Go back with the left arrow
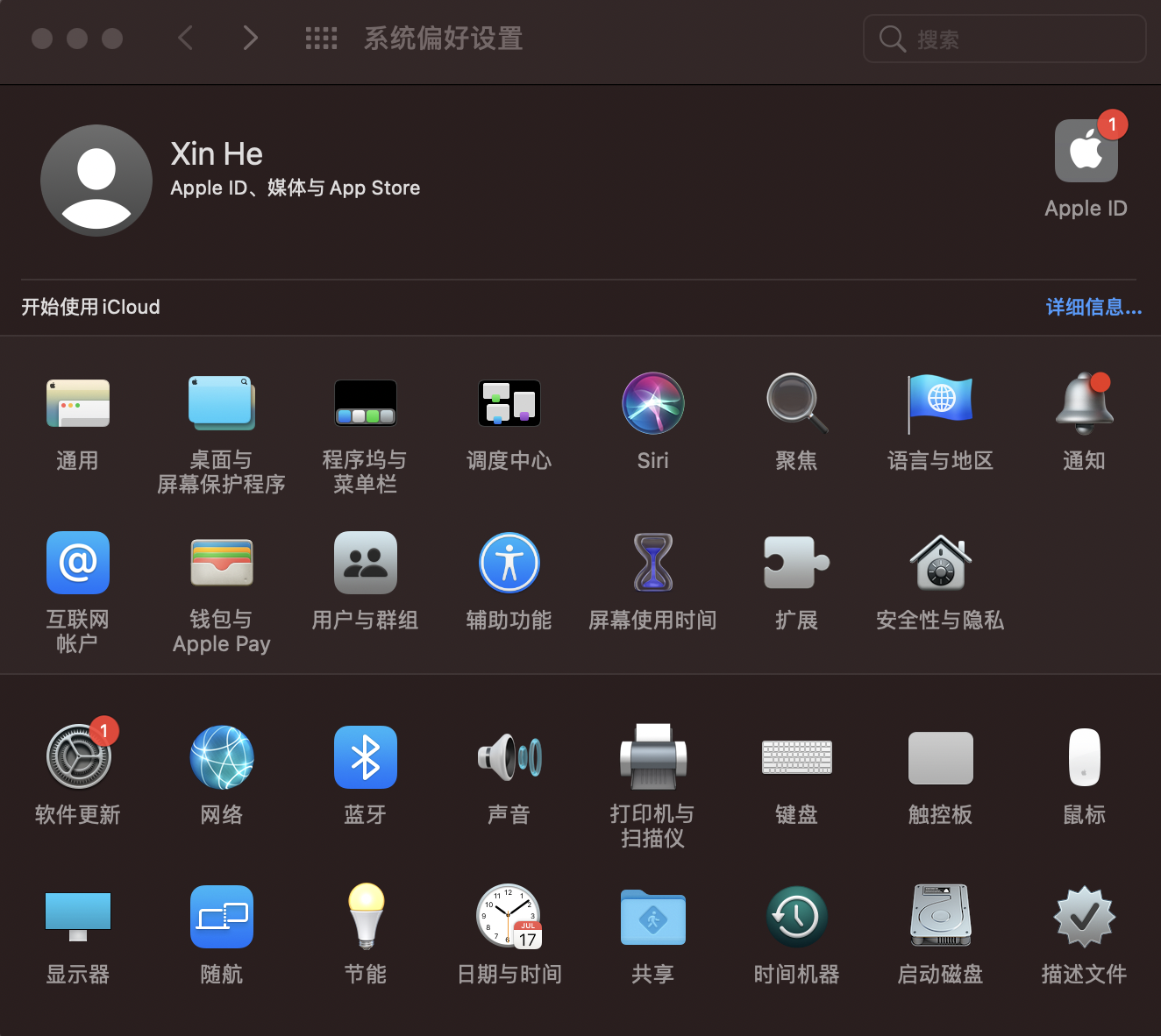The image size is (1161, 1036). pos(185,38)
